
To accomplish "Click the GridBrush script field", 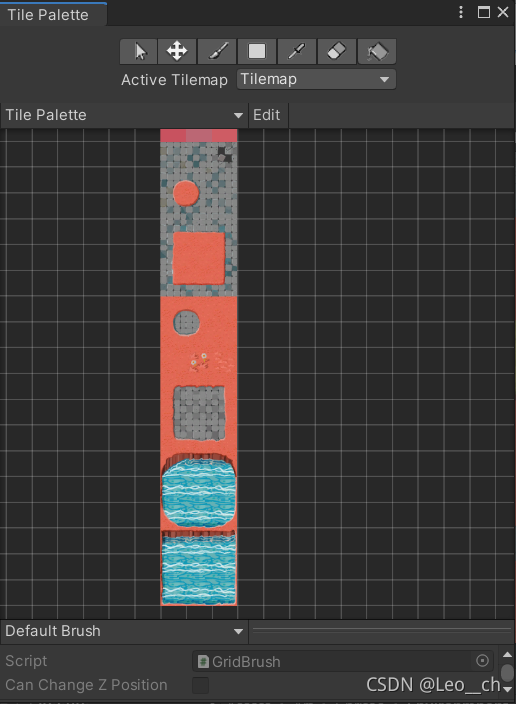I will [x=343, y=661].
